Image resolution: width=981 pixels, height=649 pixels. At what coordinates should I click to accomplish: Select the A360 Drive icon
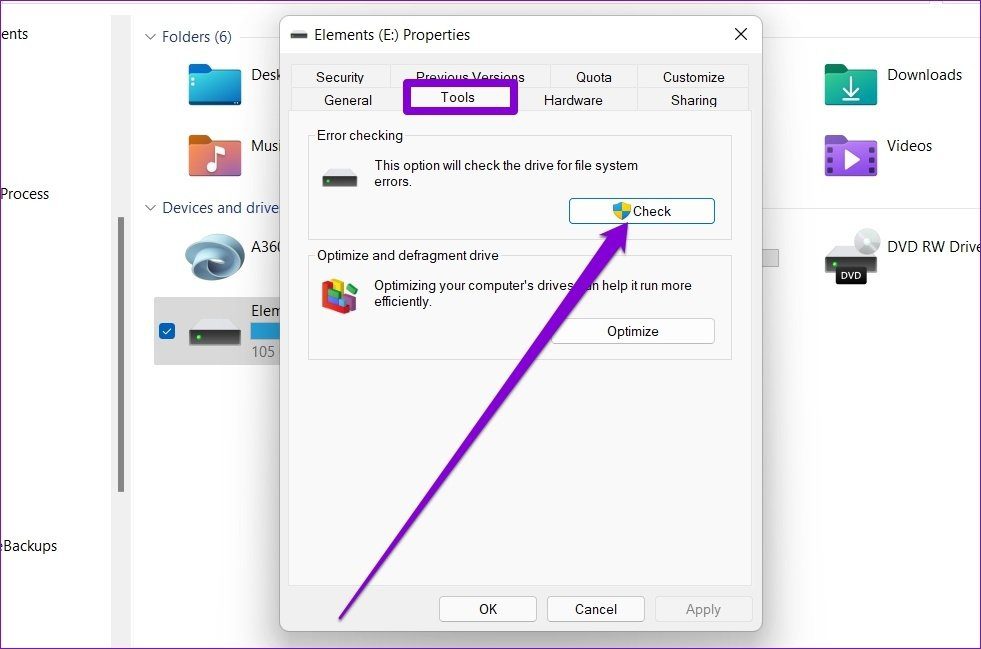click(x=215, y=257)
